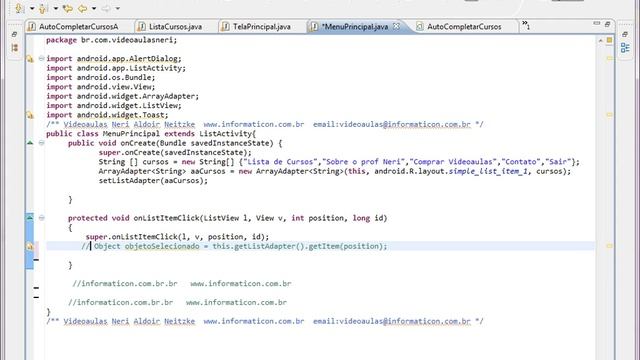
Task: Collapse the imports fold toggle
Action: (x=41, y=58)
